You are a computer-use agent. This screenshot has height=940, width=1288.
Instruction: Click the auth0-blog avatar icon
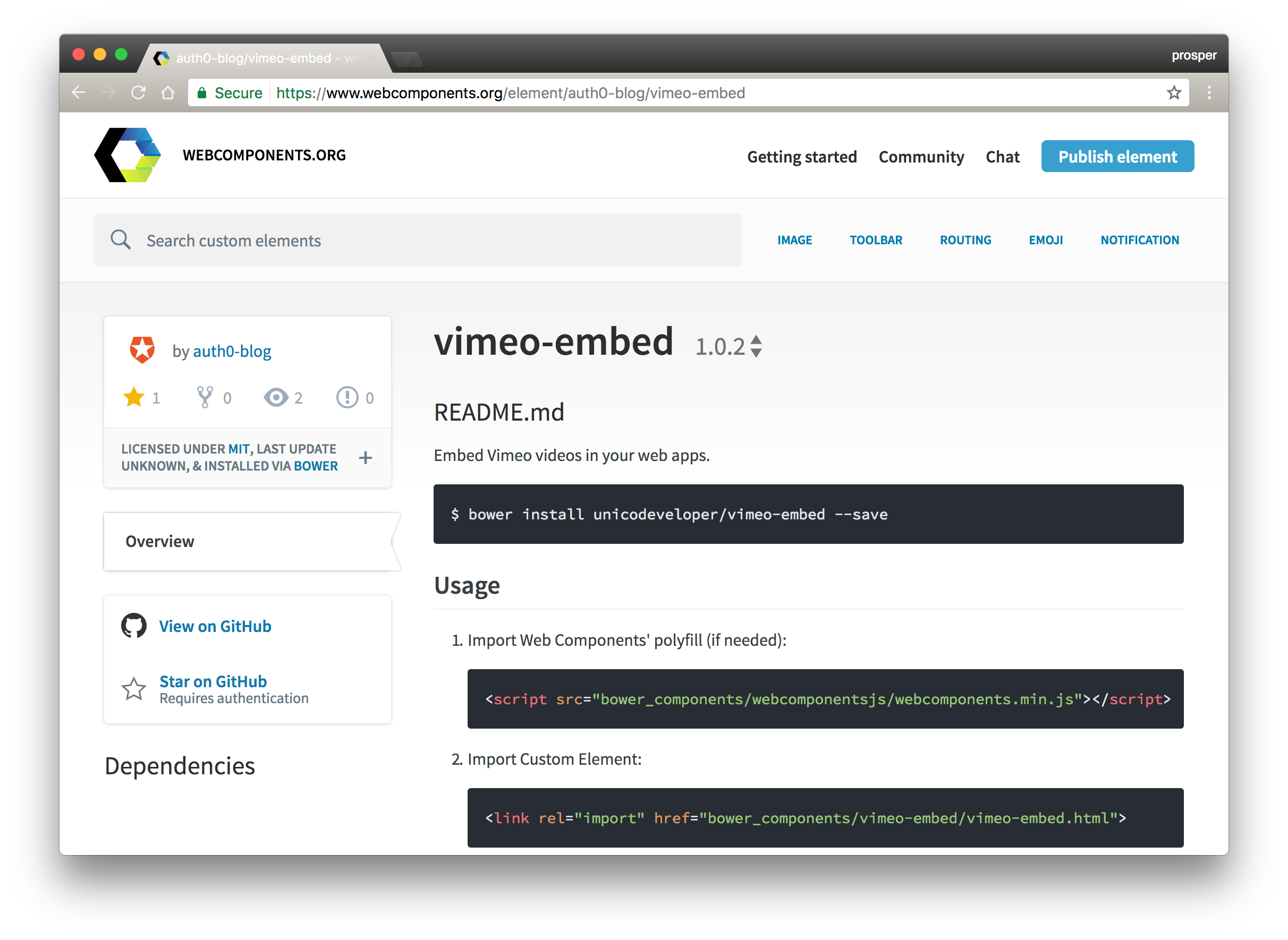coord(142,350)
